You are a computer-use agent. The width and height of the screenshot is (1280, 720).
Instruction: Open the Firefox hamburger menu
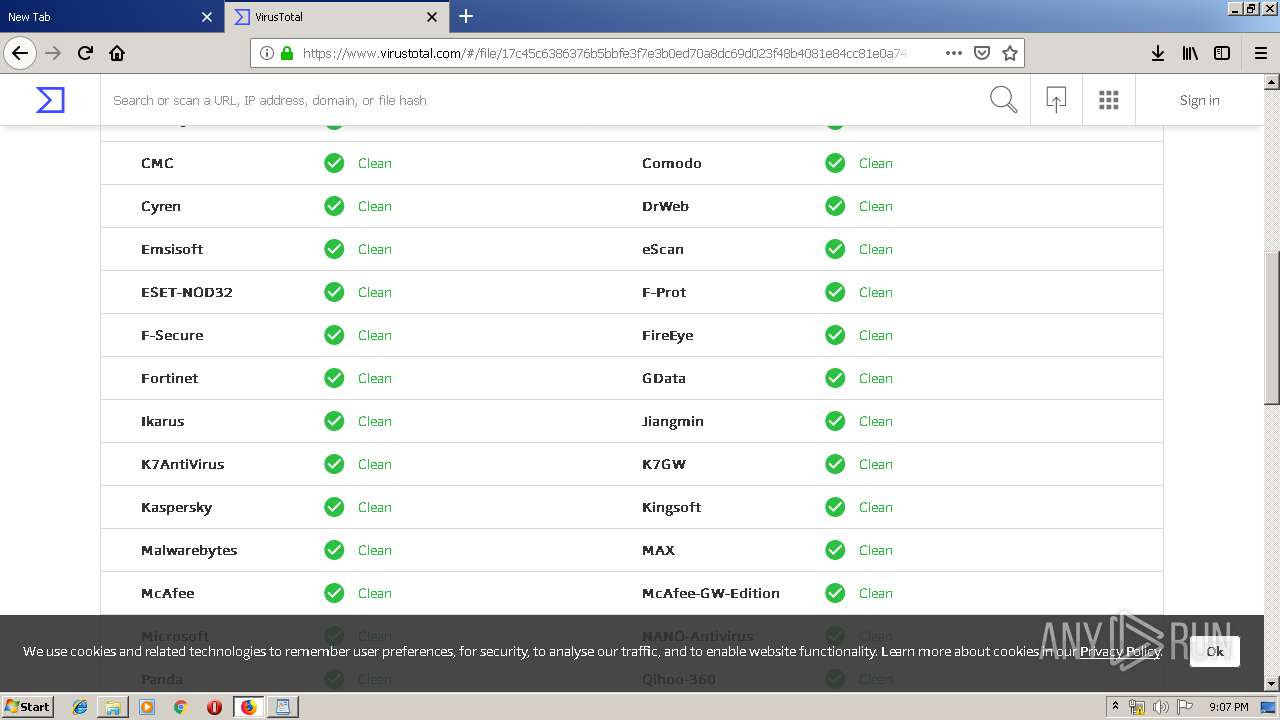1261,53
